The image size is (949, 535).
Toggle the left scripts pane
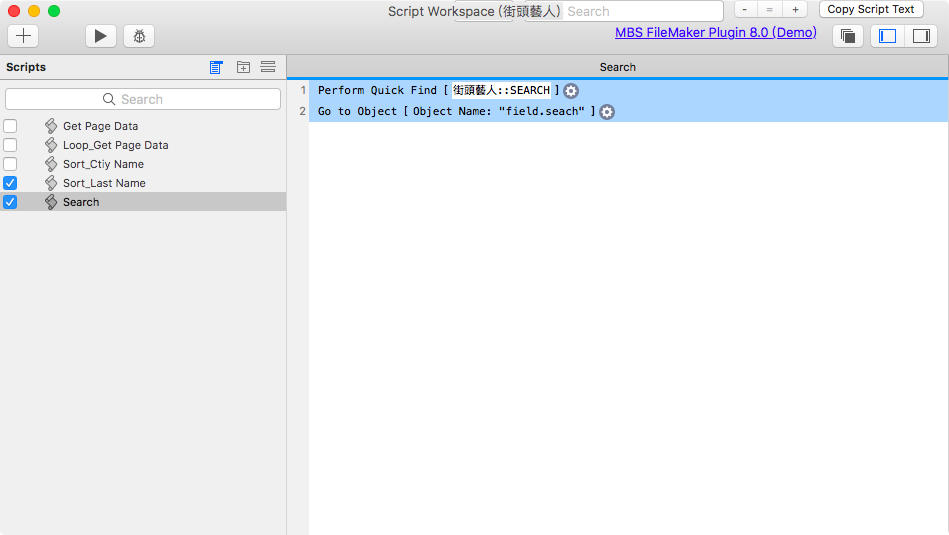click(x=888, y=36)
